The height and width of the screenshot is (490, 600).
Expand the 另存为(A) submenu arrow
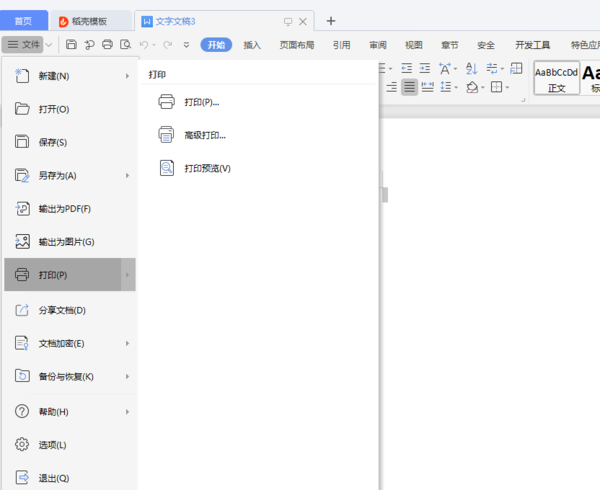127,176
